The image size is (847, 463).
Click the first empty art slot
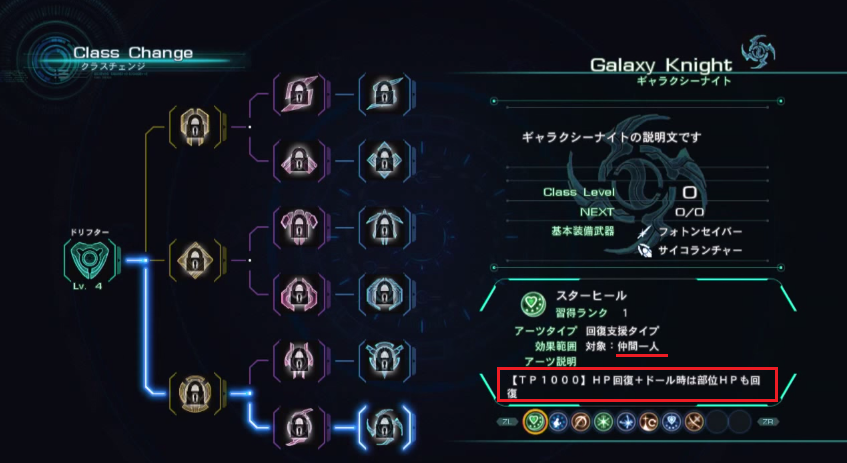(x=717, y=421)
